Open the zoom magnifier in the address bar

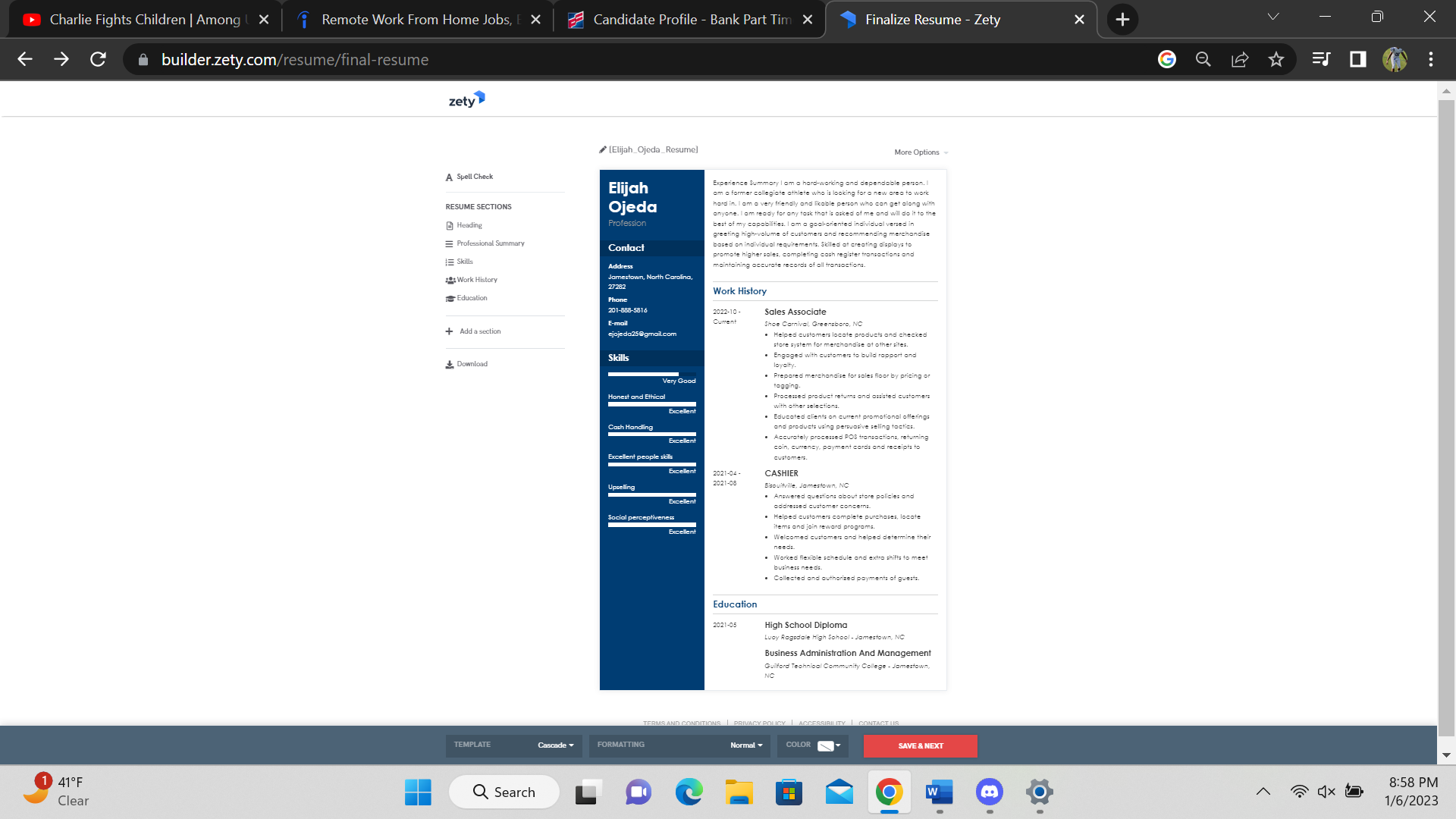pos(1203,59)
